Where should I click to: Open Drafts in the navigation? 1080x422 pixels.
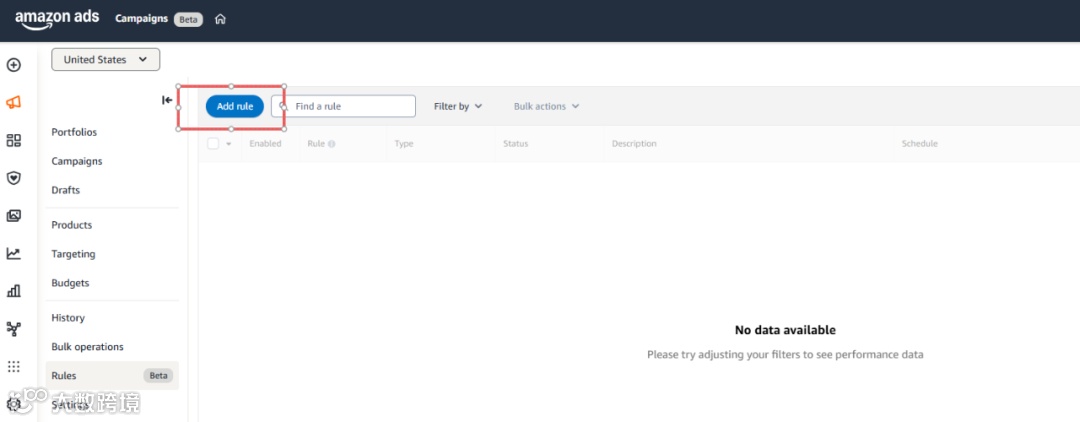click(x=65, y=190)
